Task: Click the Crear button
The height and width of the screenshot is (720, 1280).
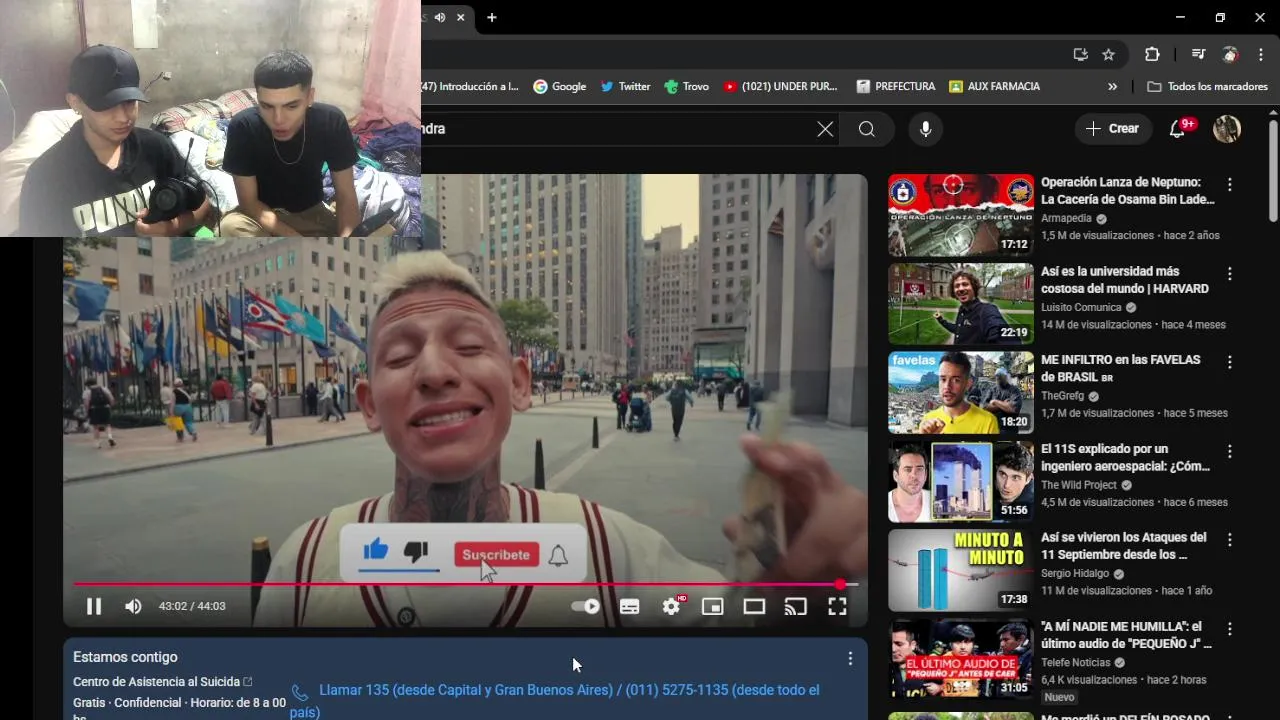Action: tap(1112, 129)
